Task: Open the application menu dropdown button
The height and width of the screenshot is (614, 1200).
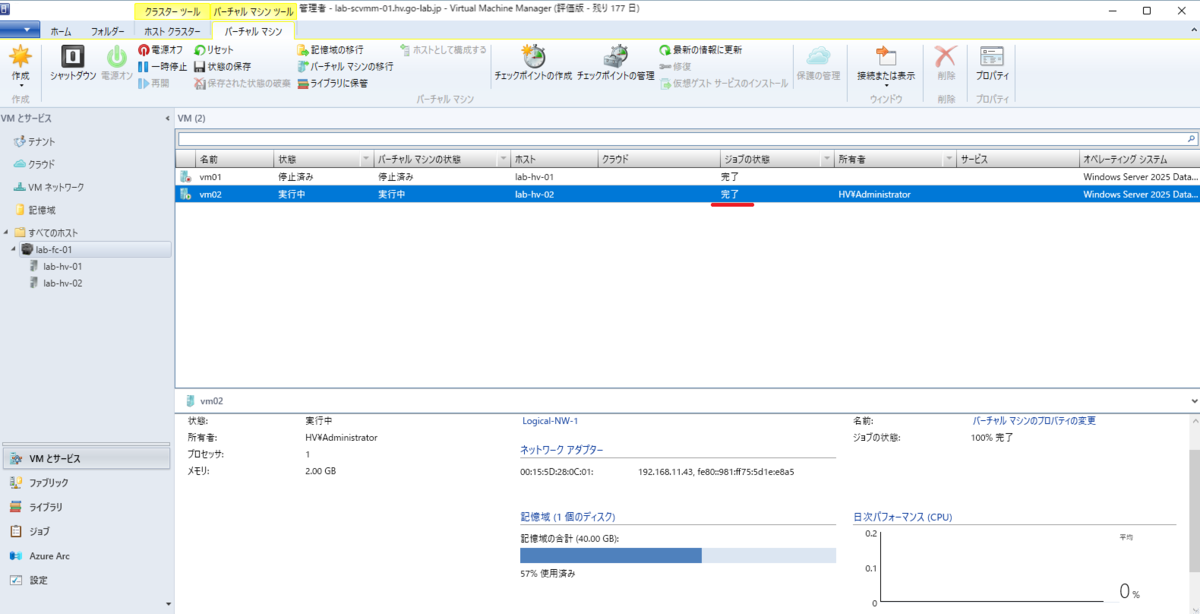Action: [20, 30]
